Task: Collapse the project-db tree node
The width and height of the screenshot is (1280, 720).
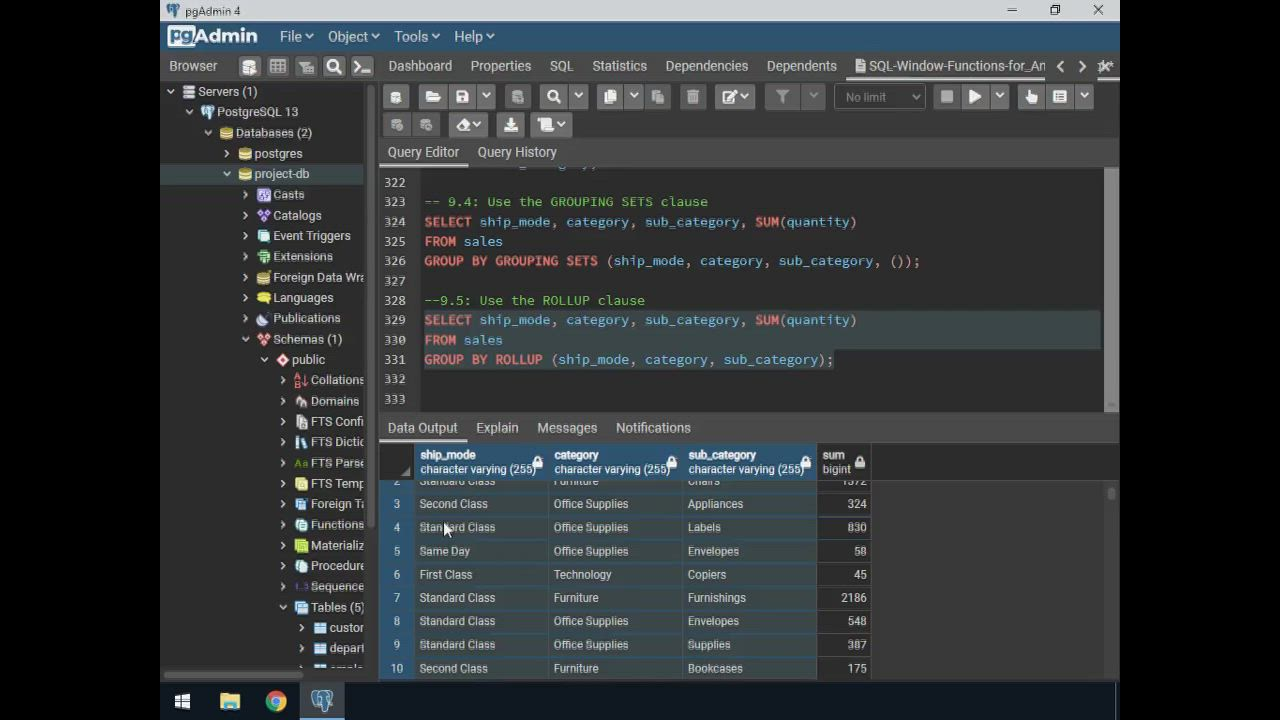Action: 227,174
